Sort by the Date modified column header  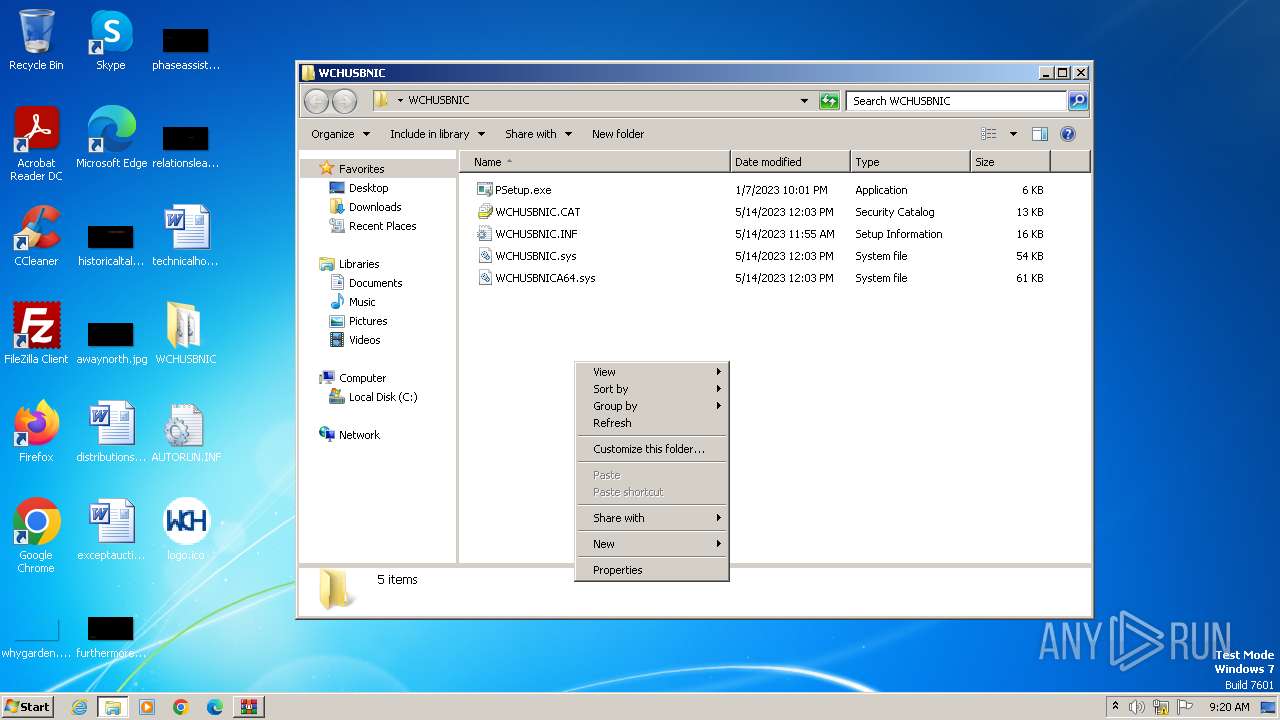pos(791,162)
